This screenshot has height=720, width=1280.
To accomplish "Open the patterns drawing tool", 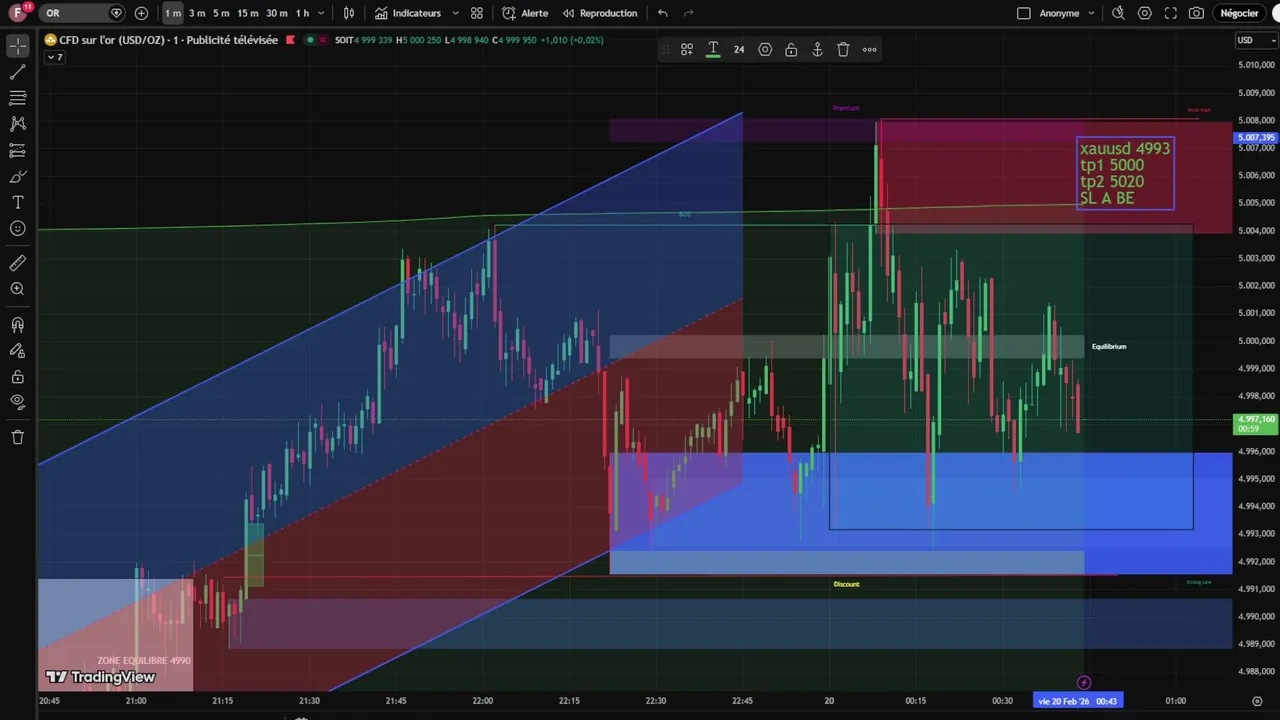I will pos(17,124).
